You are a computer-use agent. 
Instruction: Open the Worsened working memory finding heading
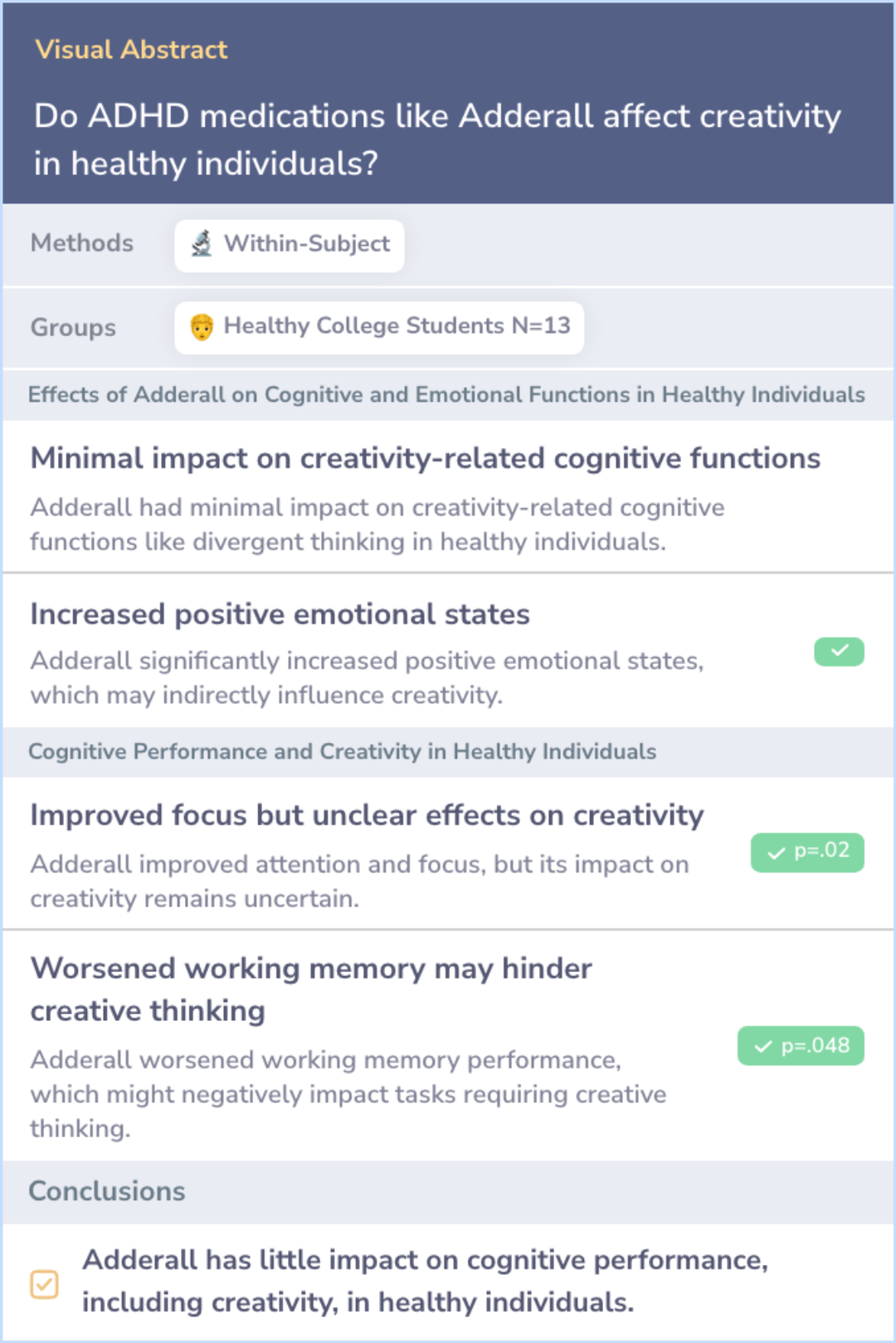[x=311, y=989]
